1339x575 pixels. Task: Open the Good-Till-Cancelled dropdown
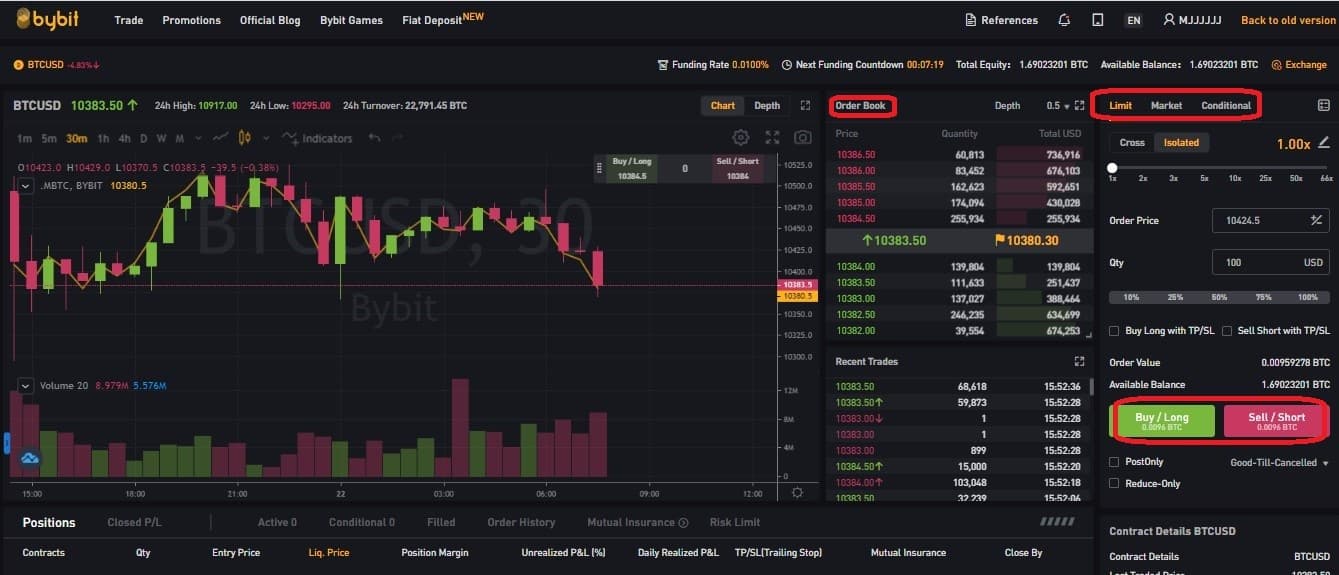1279,462
